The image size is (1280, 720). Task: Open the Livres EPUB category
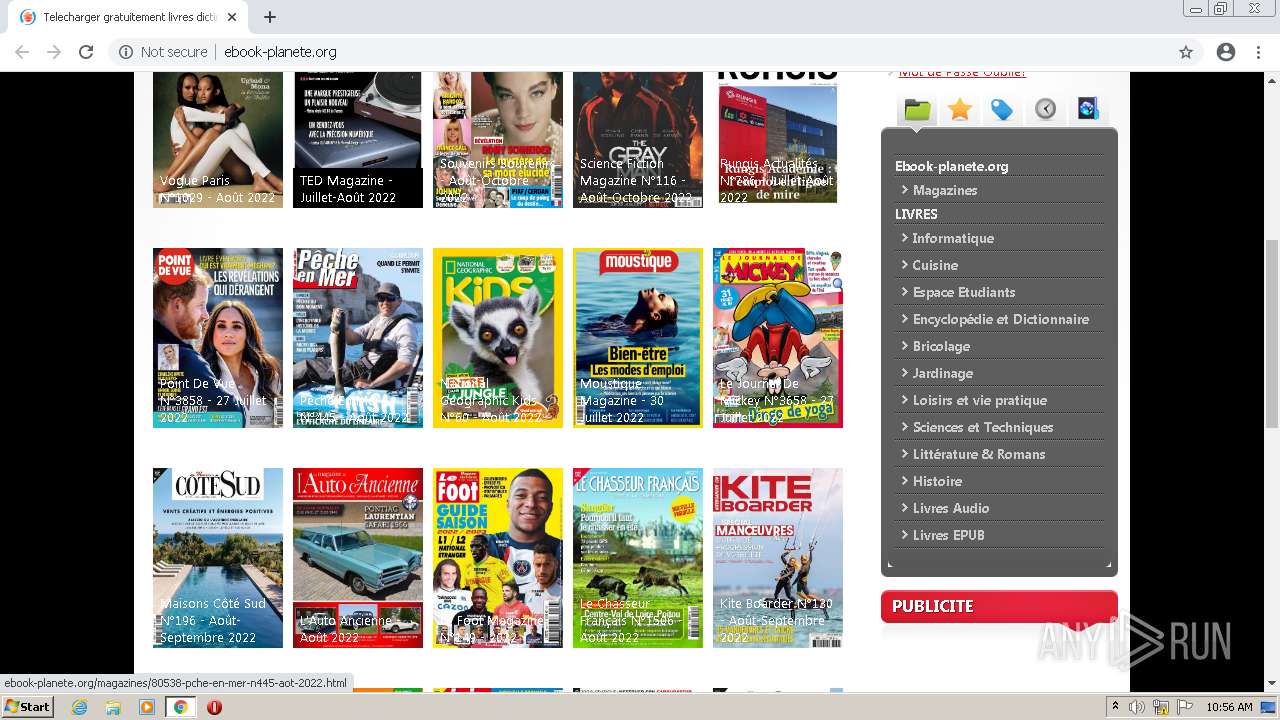948,535
